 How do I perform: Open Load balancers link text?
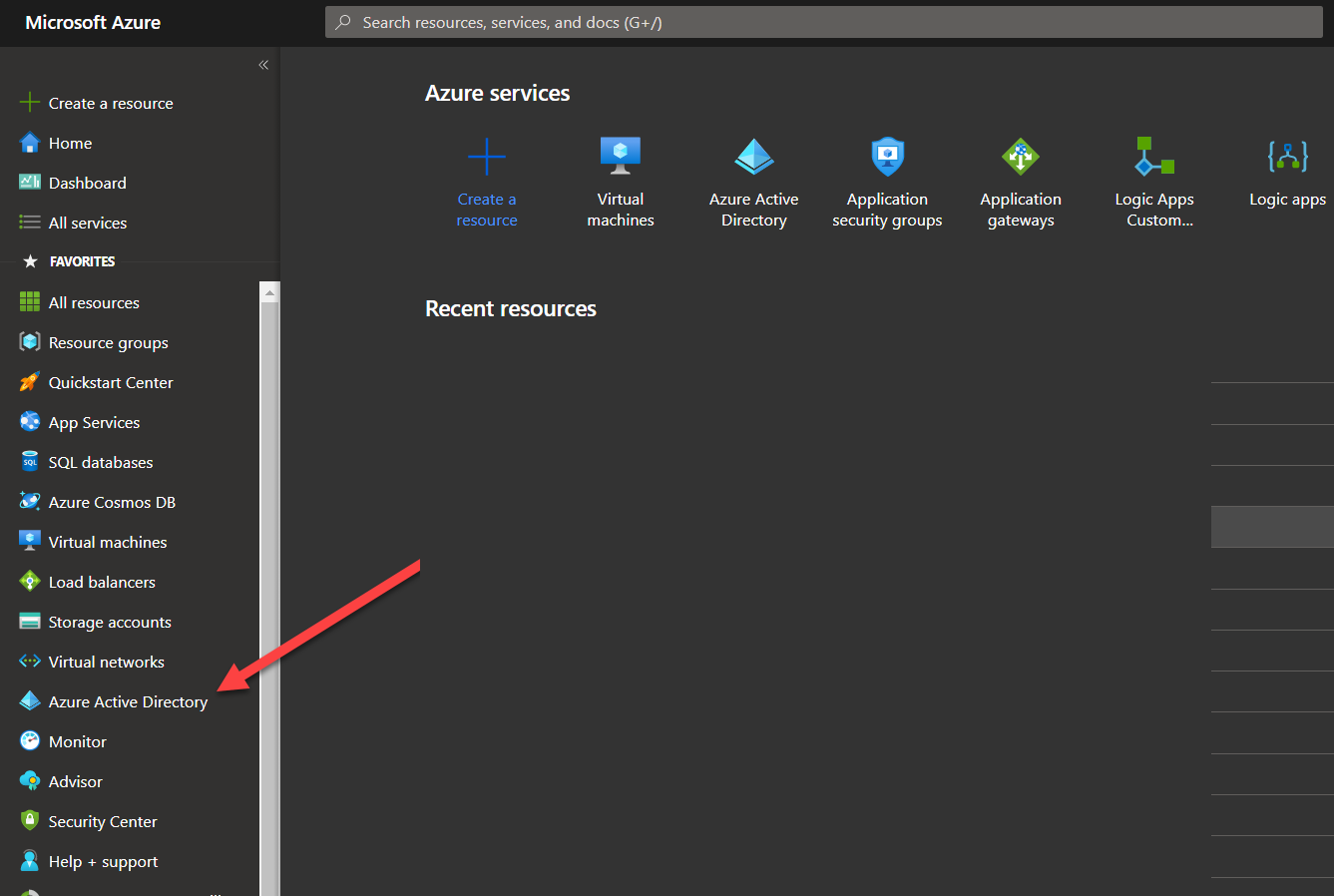click(x=102, y=582)
